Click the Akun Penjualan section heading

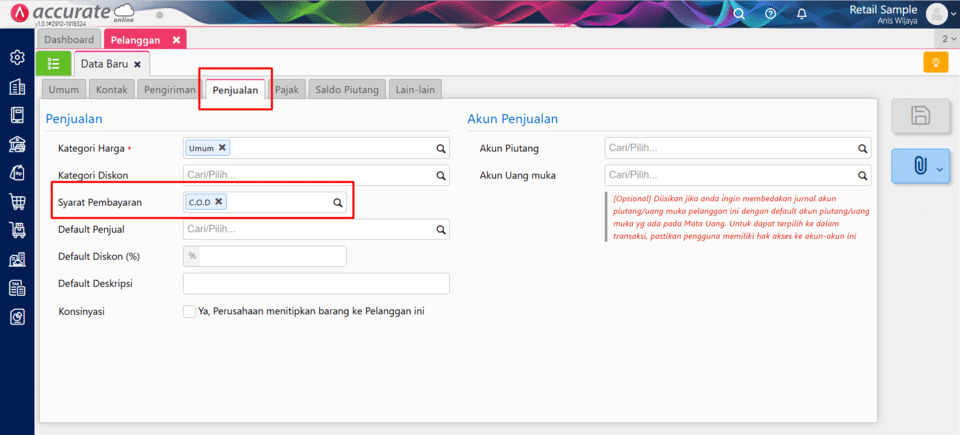tap(512, 119)
